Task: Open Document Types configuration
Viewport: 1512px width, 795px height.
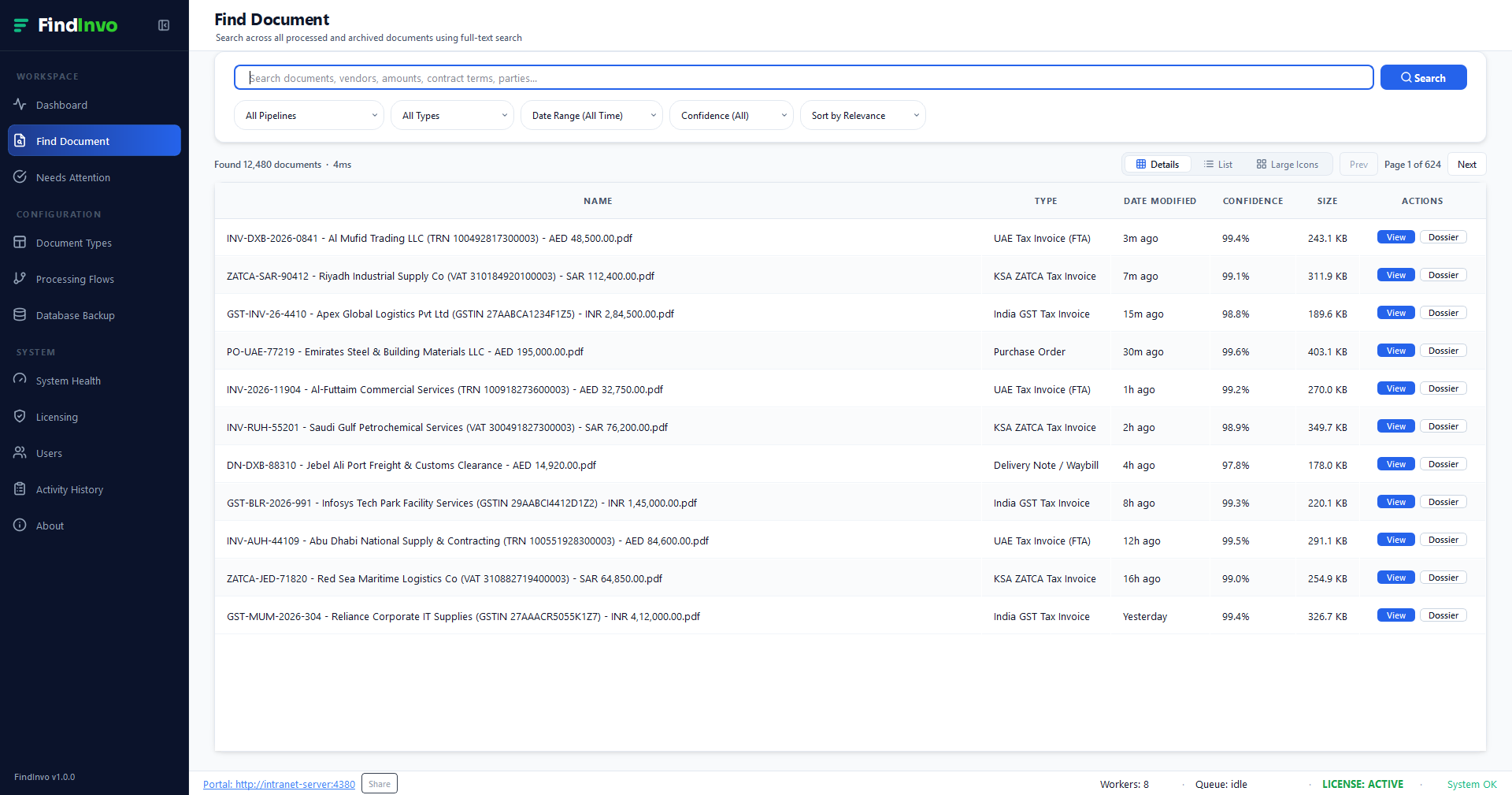Action: tap(94, 243)
